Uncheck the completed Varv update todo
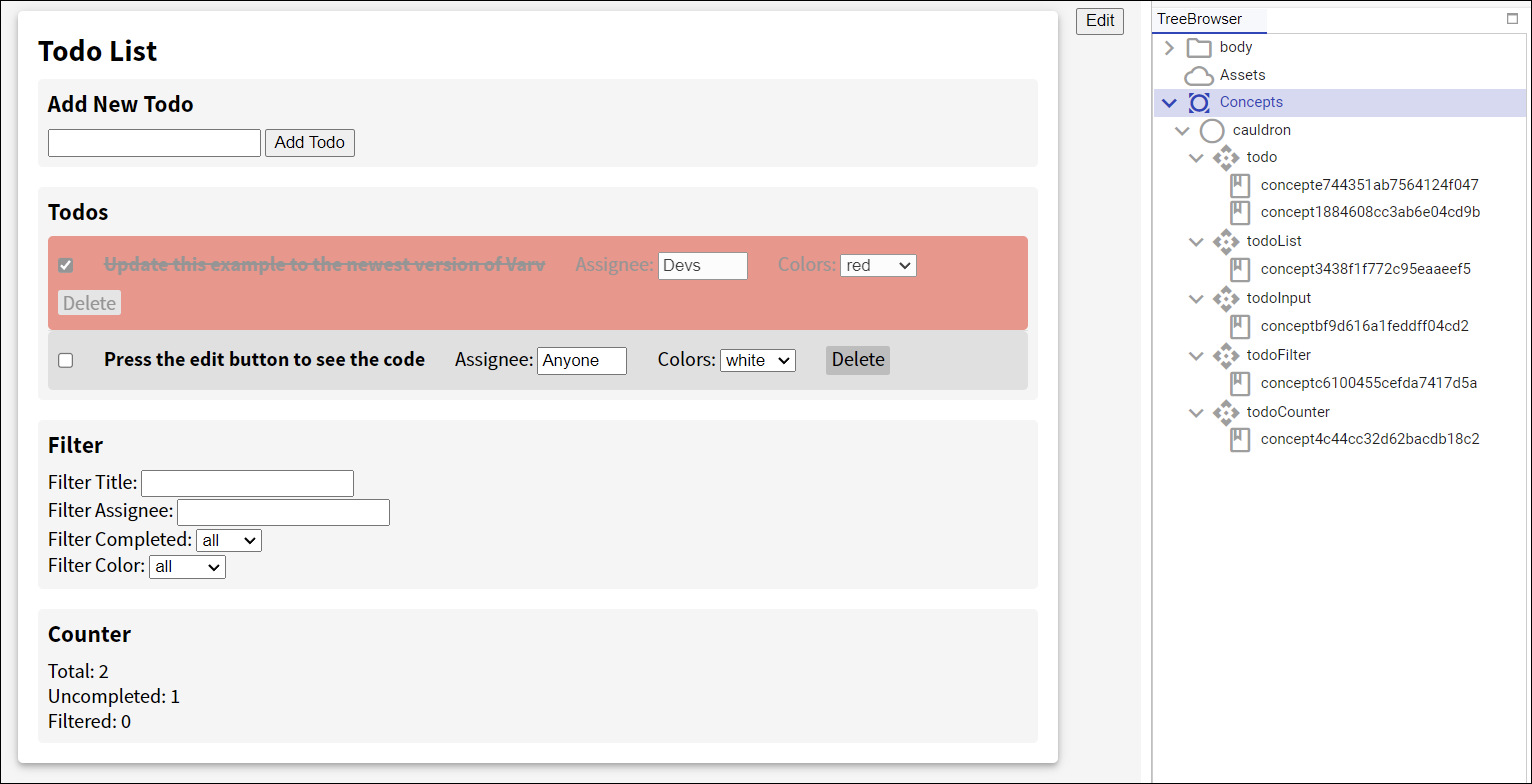 coord(66,266)
